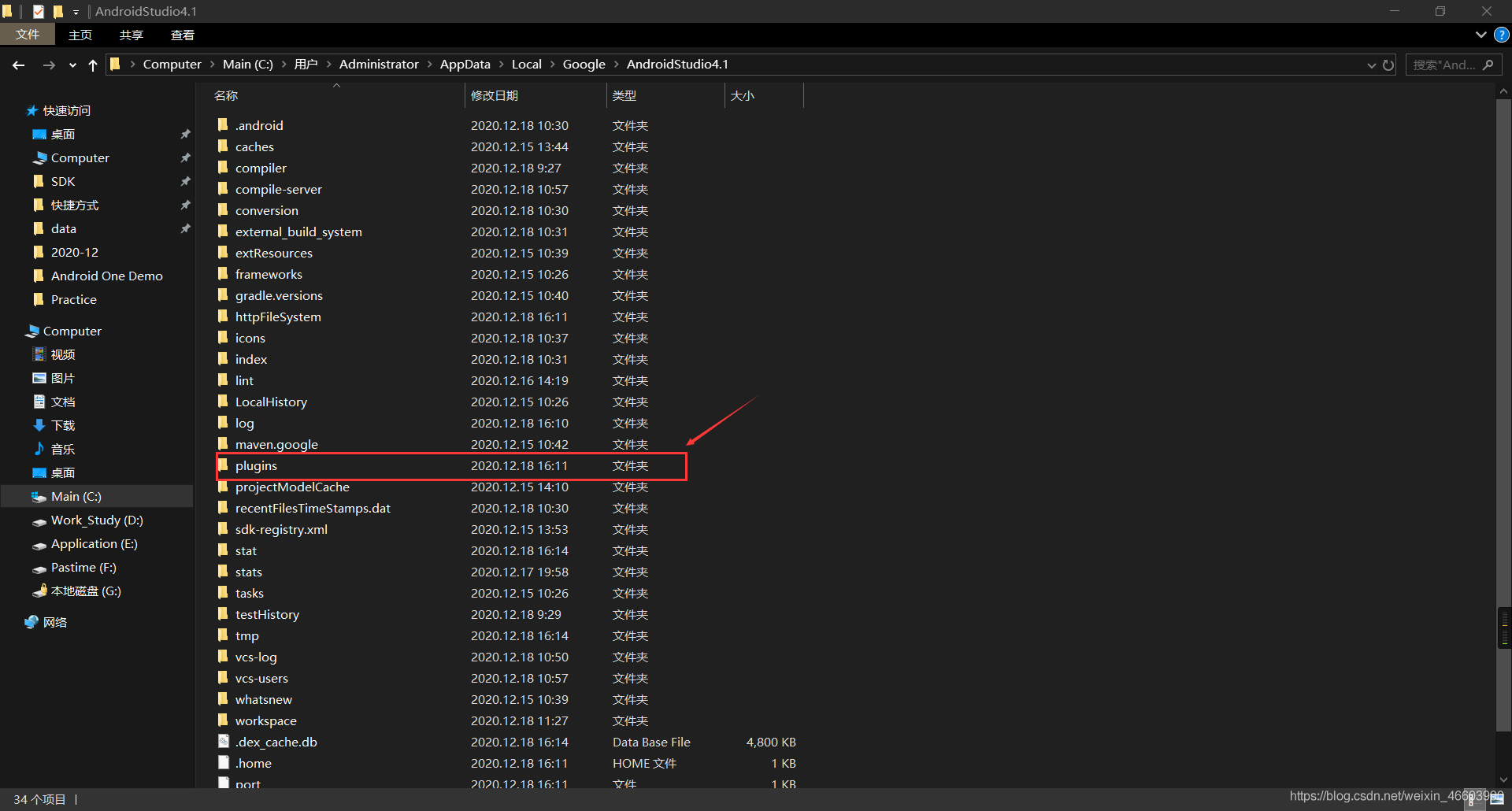1512x811 pixels.
Task: Open pinned 桌面 under quick access
Action: (63, 135)
